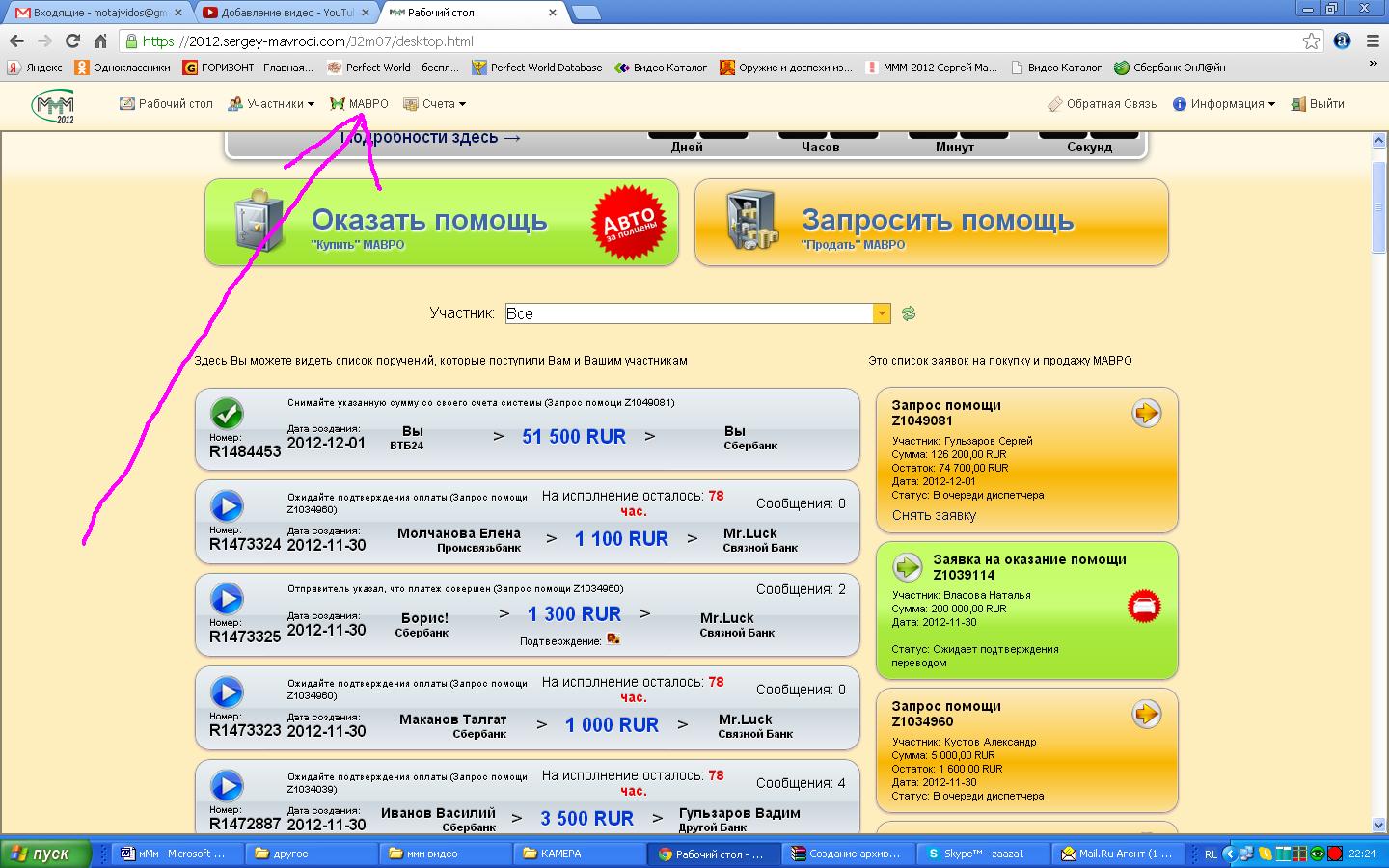Go back in browser history

(x=16, y=41)
